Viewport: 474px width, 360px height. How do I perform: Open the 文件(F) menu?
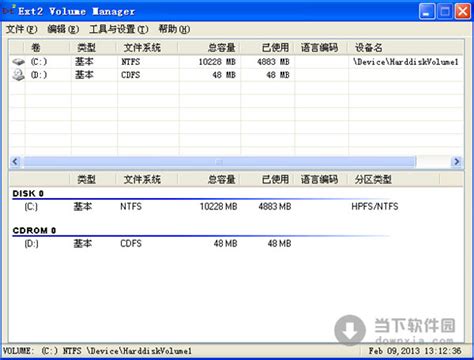pos(22,29)
